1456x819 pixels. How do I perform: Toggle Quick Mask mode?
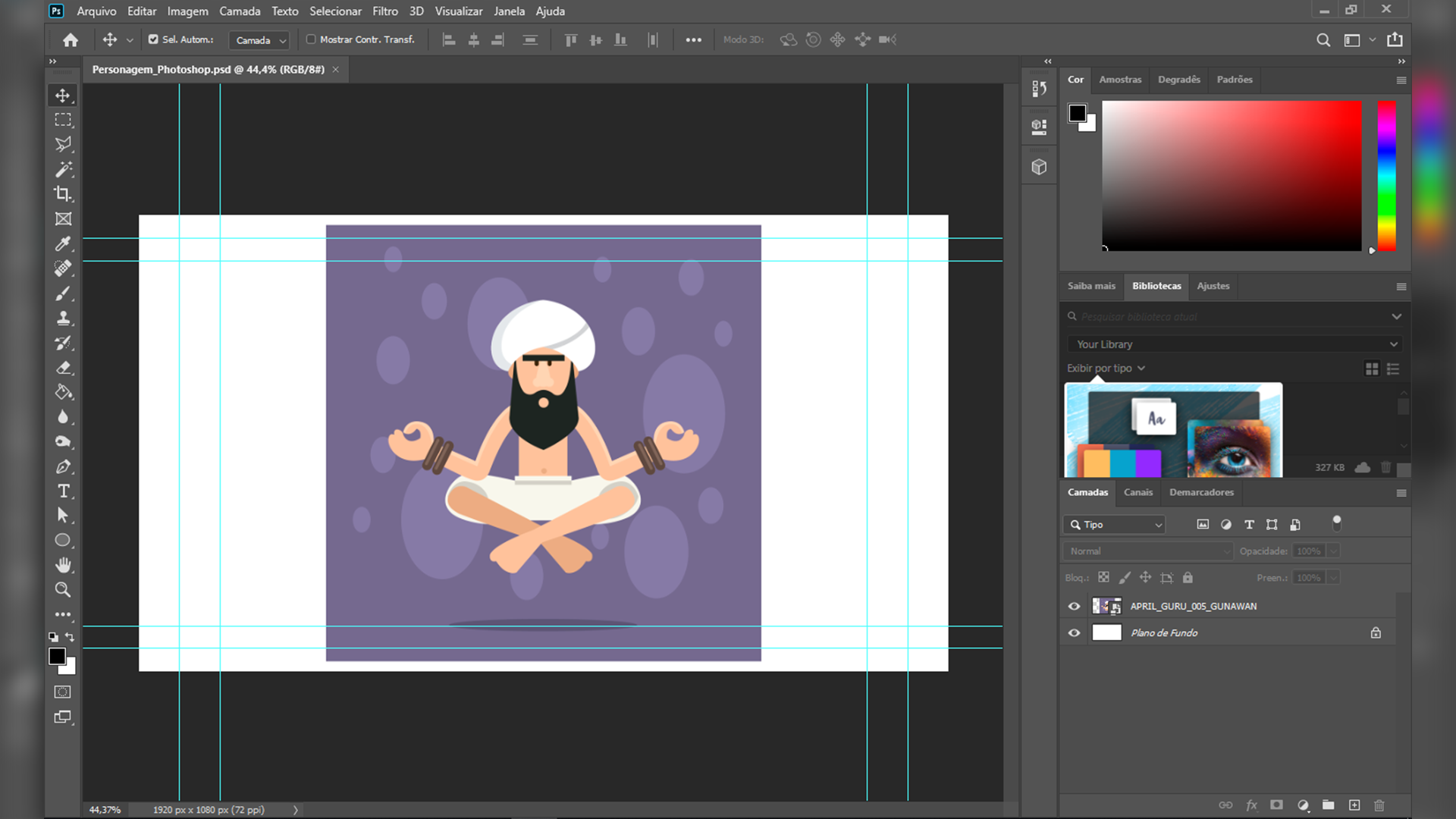(63, 692)
